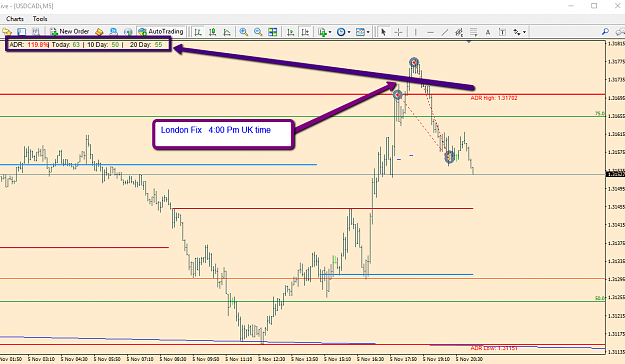
Task: Tile chart windows icon
Action: tap(273, 32)
